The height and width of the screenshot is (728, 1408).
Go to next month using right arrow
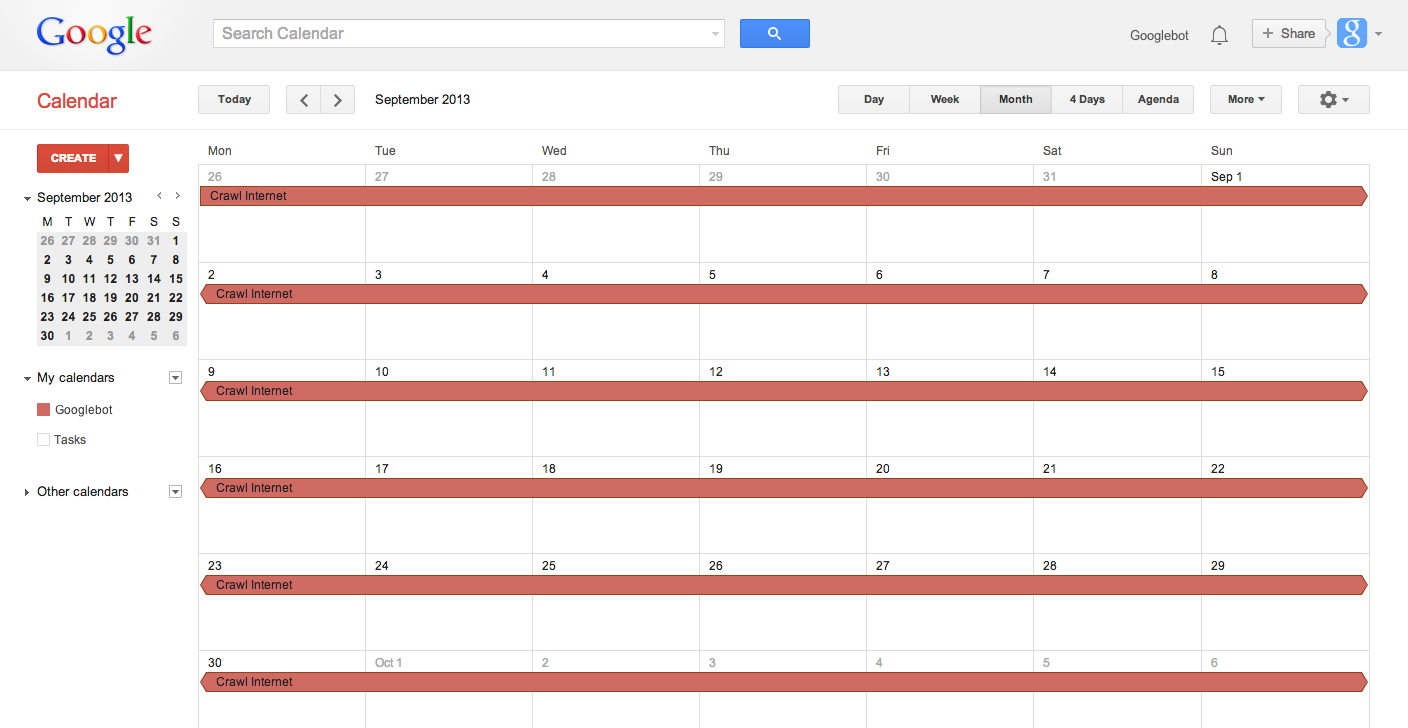(x=338, y=99)
